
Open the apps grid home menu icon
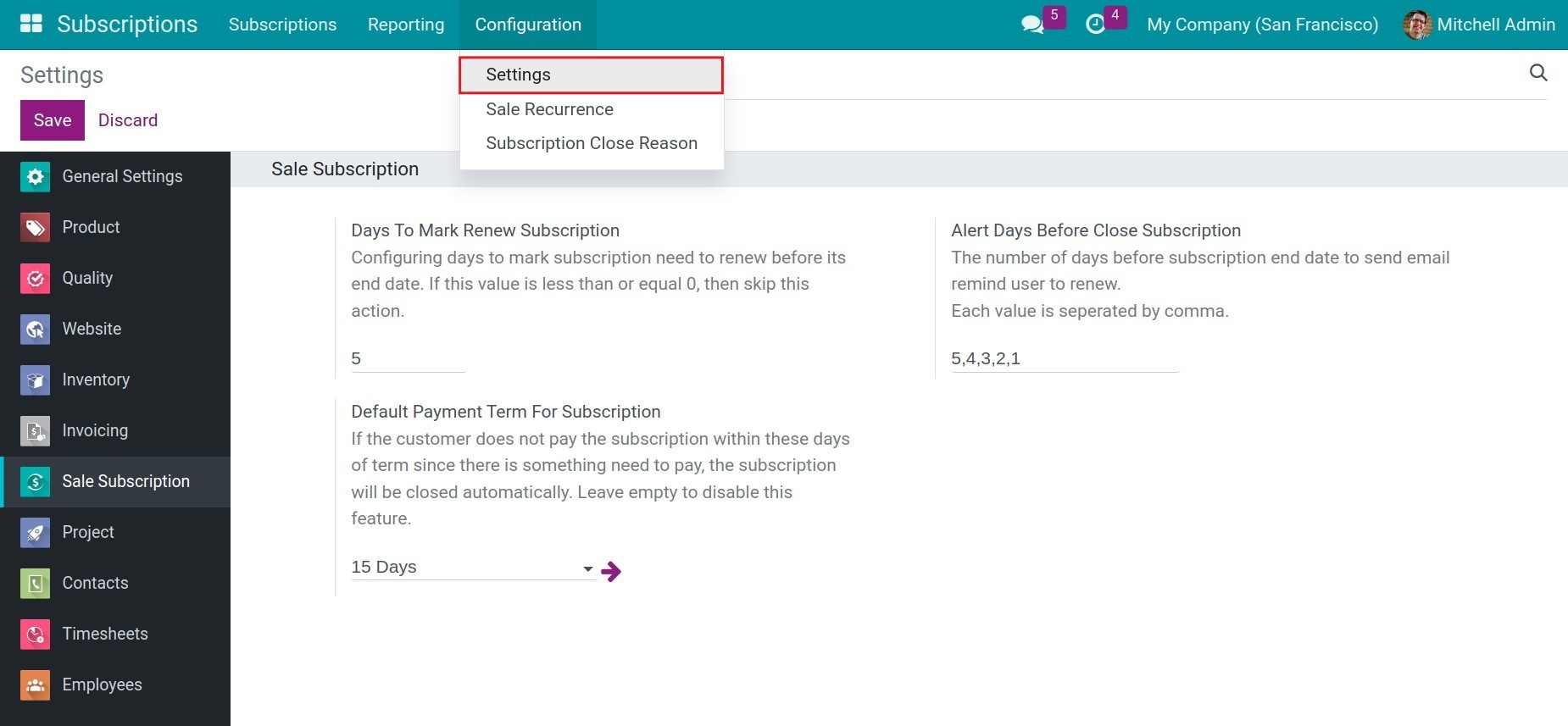(x=31, y=24)
